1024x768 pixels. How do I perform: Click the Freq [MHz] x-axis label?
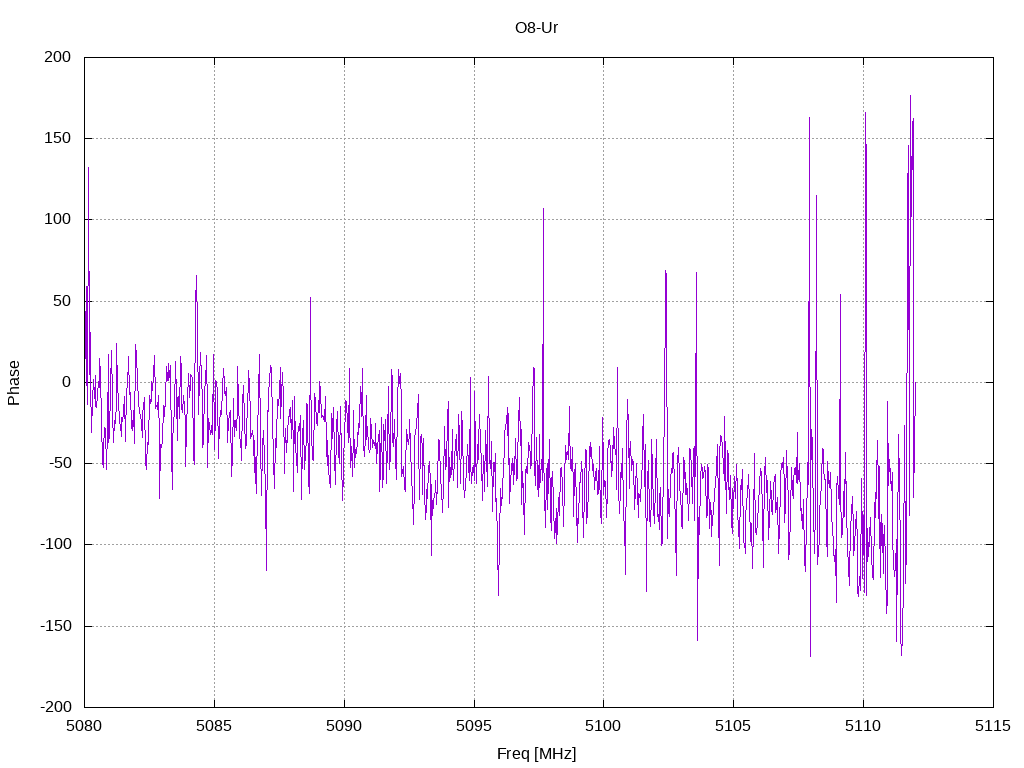[536, 753]
